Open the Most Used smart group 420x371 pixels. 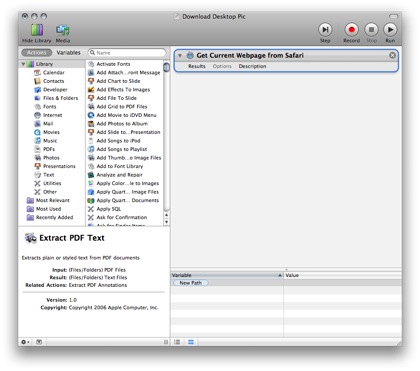[48, 209]
